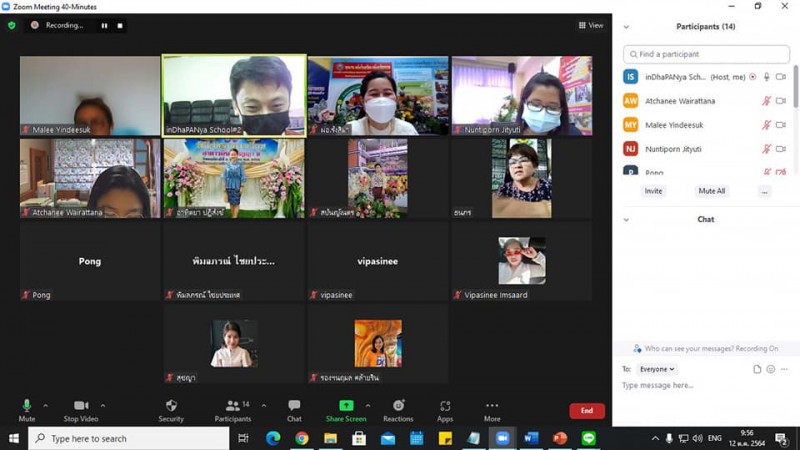The image size is (800, 450).
Task: Focus the Find a participant search box
Action: click(x=706, y=54)
